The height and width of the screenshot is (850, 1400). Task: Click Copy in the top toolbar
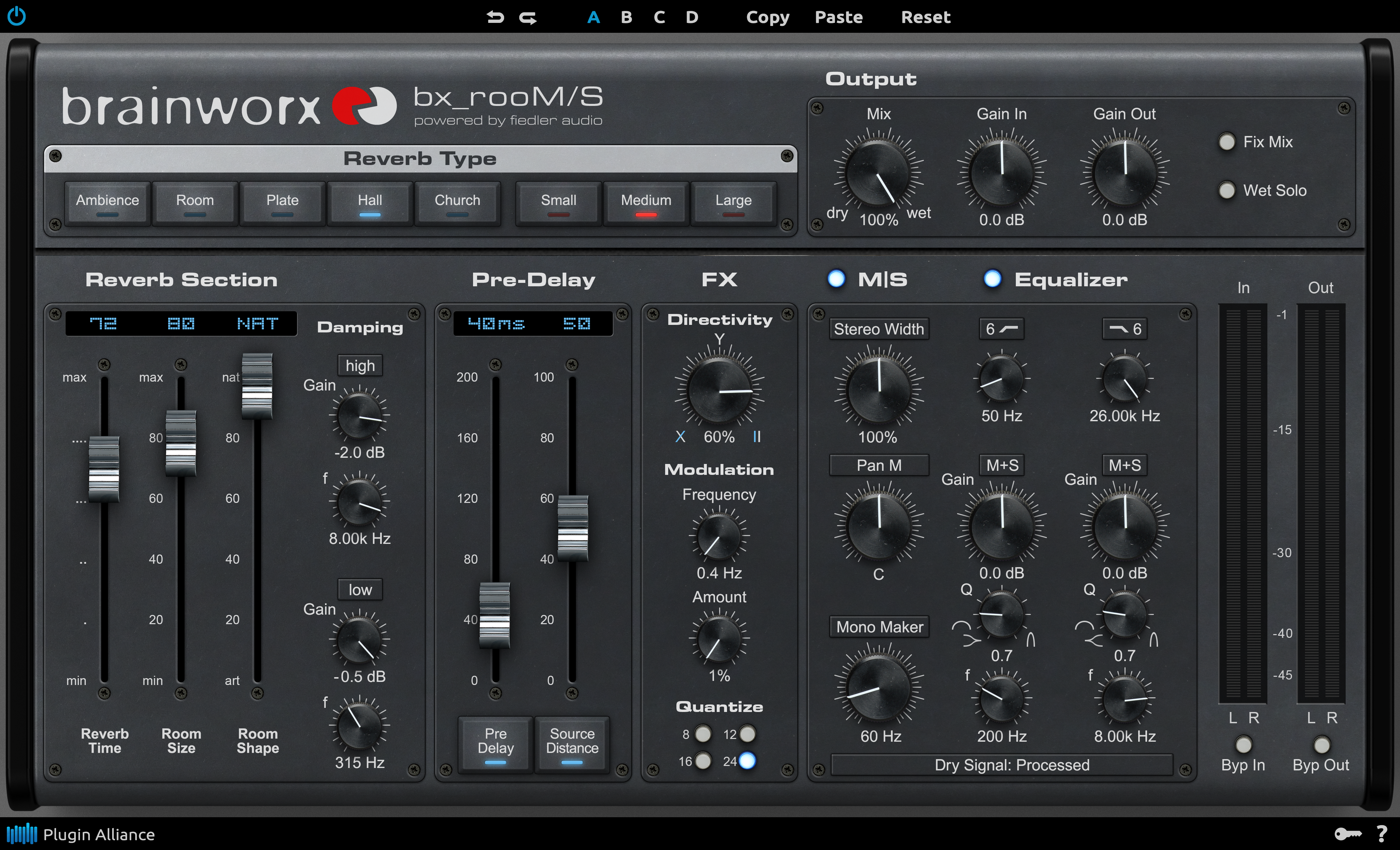(x=768, y=18)
